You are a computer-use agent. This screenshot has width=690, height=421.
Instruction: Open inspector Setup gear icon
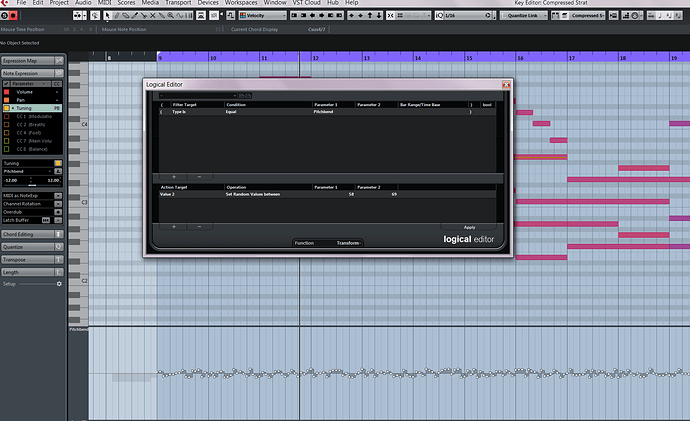[x=59, y=284]
